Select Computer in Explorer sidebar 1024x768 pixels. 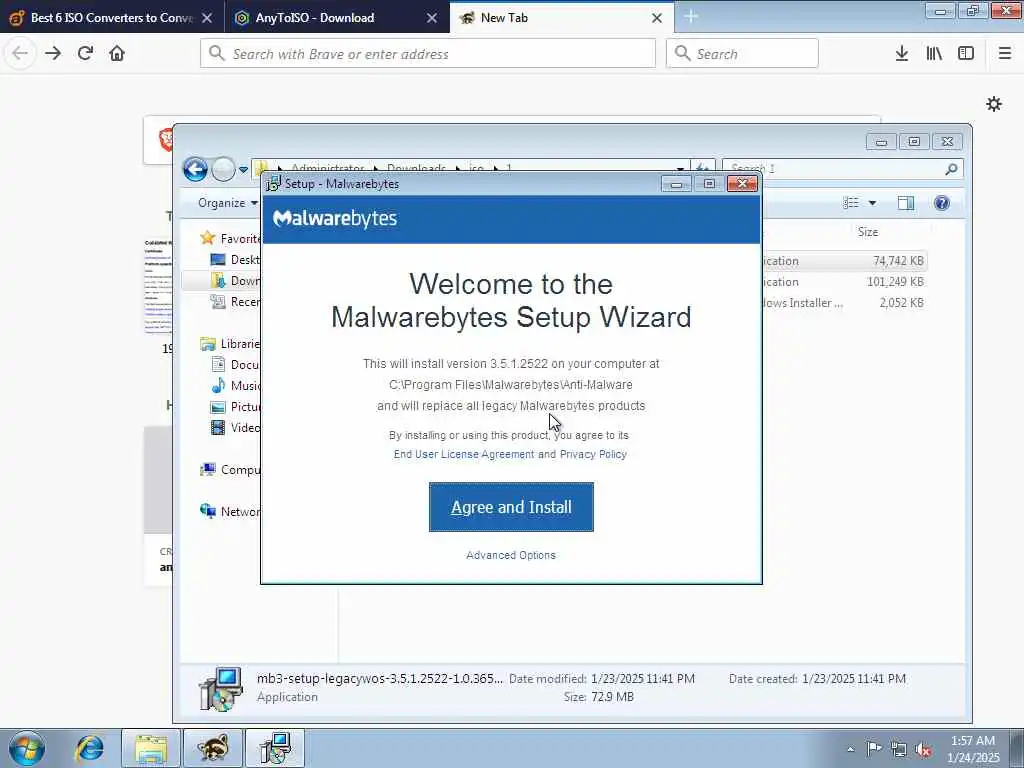[x=232, y=470]
